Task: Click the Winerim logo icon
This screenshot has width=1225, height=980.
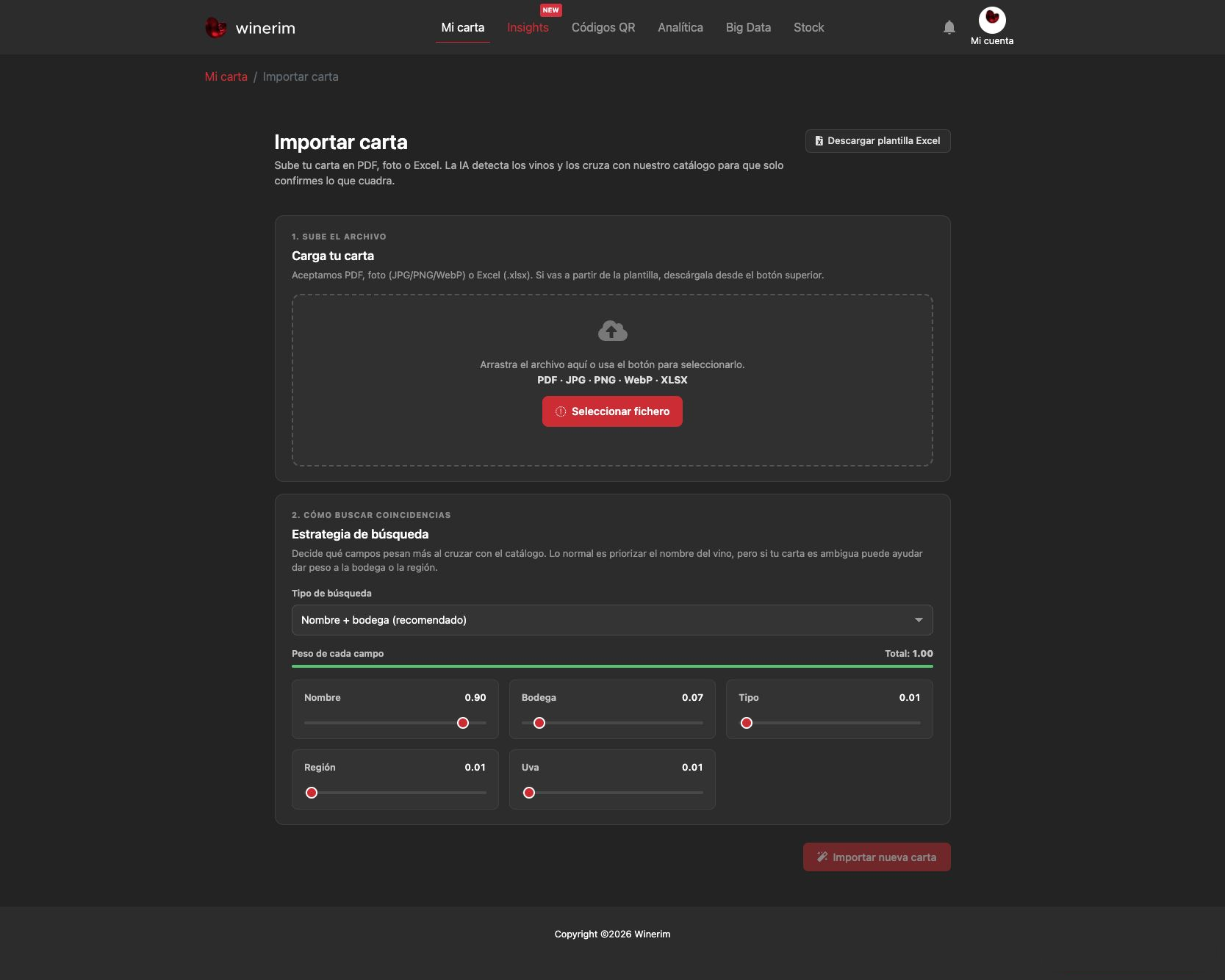Action: (x=215, y=28)
